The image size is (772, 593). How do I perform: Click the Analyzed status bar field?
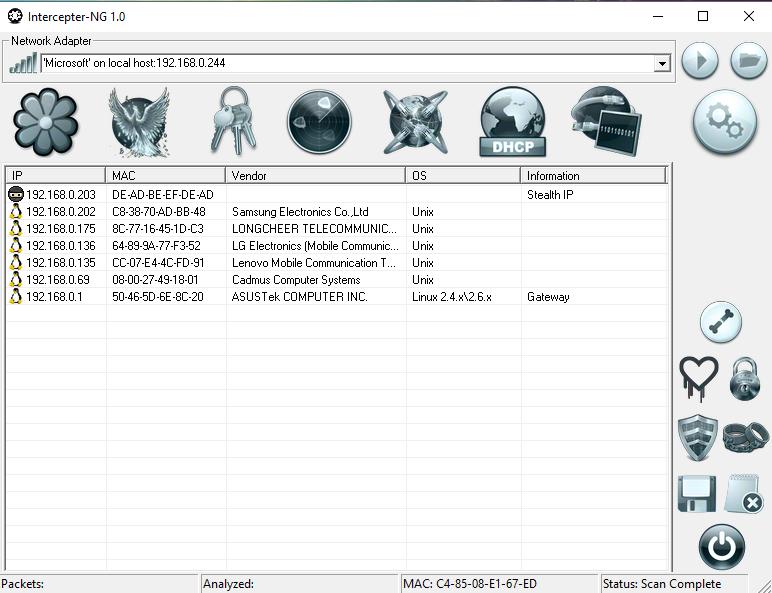click(x=299, y=584)
